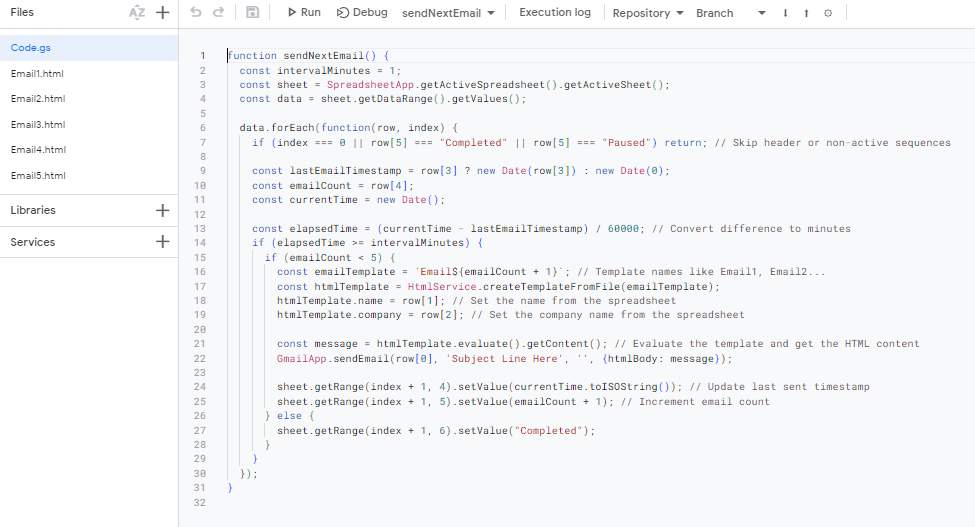975x527 pixels.
Task: Add a library with the plus icon
Action: coord(163,210)
